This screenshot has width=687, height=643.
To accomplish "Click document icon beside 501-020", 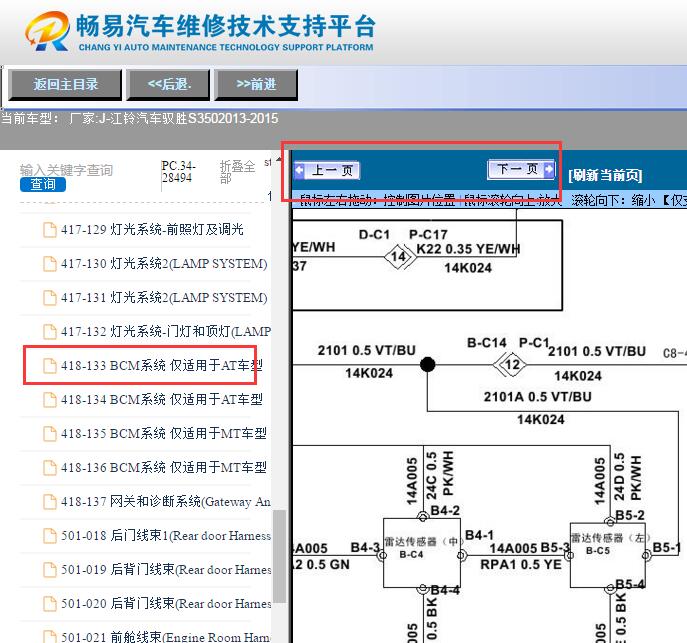I will point(50,604).
